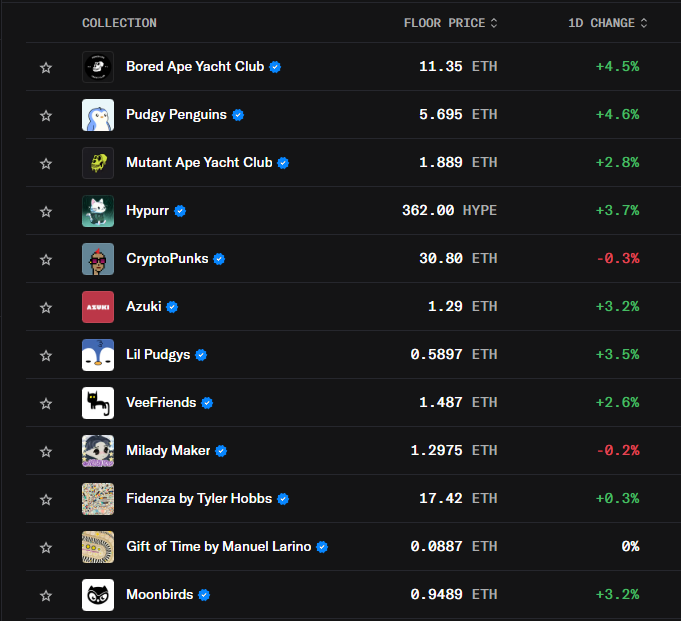Click the 0% change for Gift of Time
681x621 pixels.
[x=630, y=546]
